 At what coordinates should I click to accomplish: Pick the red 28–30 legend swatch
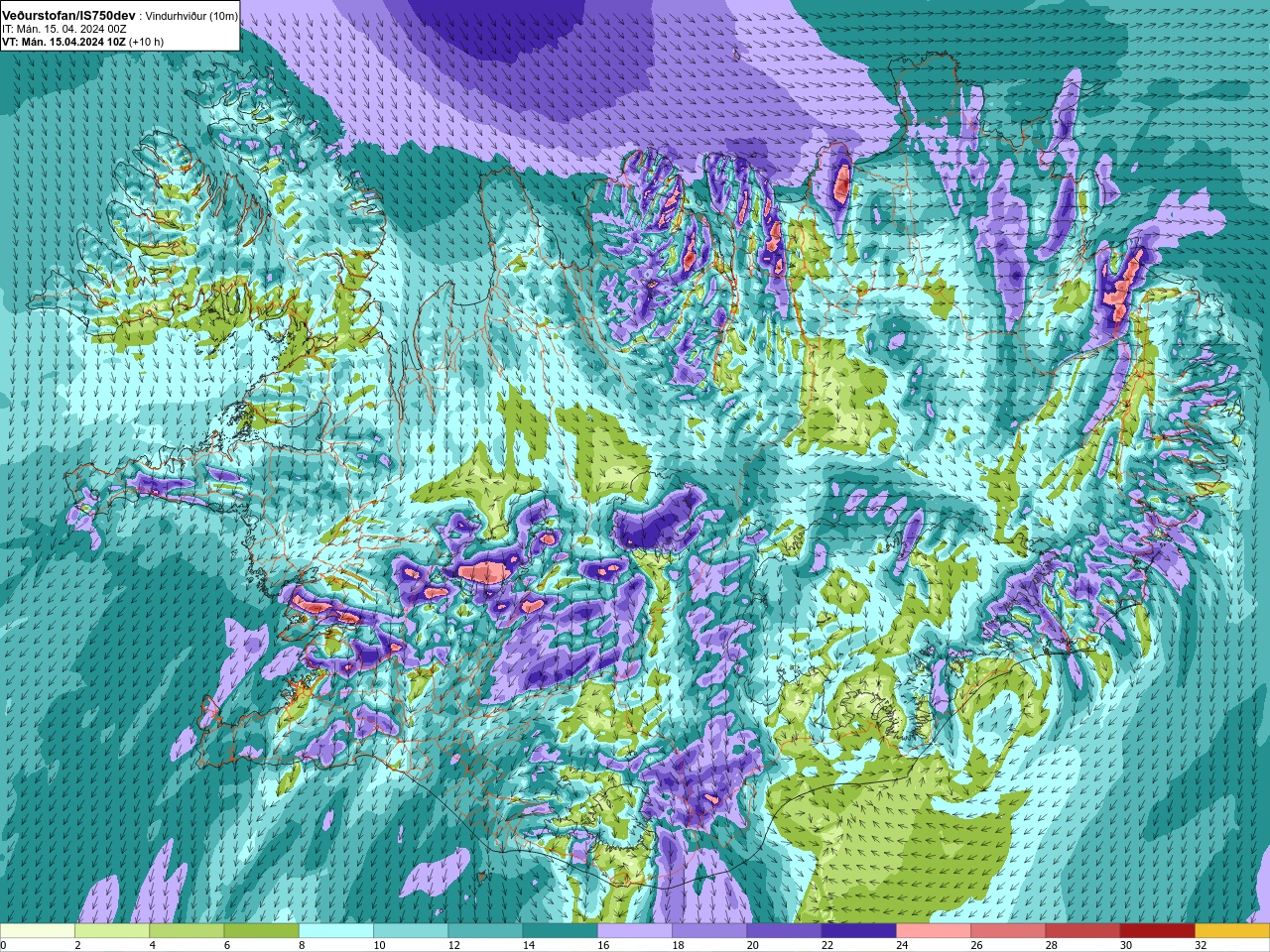tap(1082, 931)
